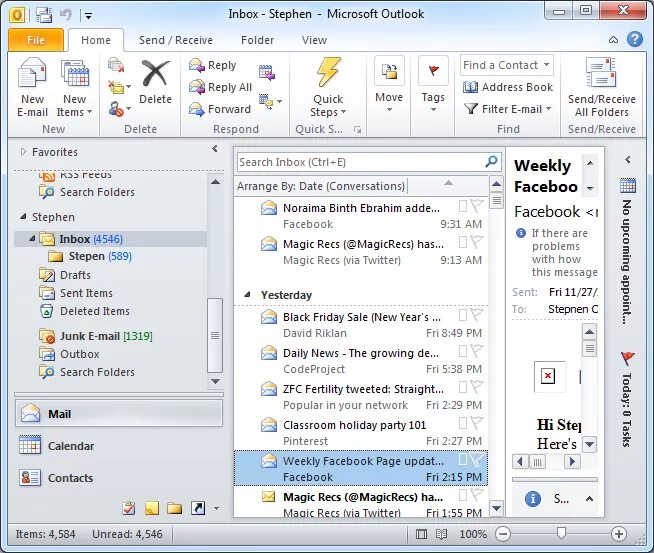Open Filter E-mail dropdown
This screenshot has width=654, height=553.
coord(508,109)
